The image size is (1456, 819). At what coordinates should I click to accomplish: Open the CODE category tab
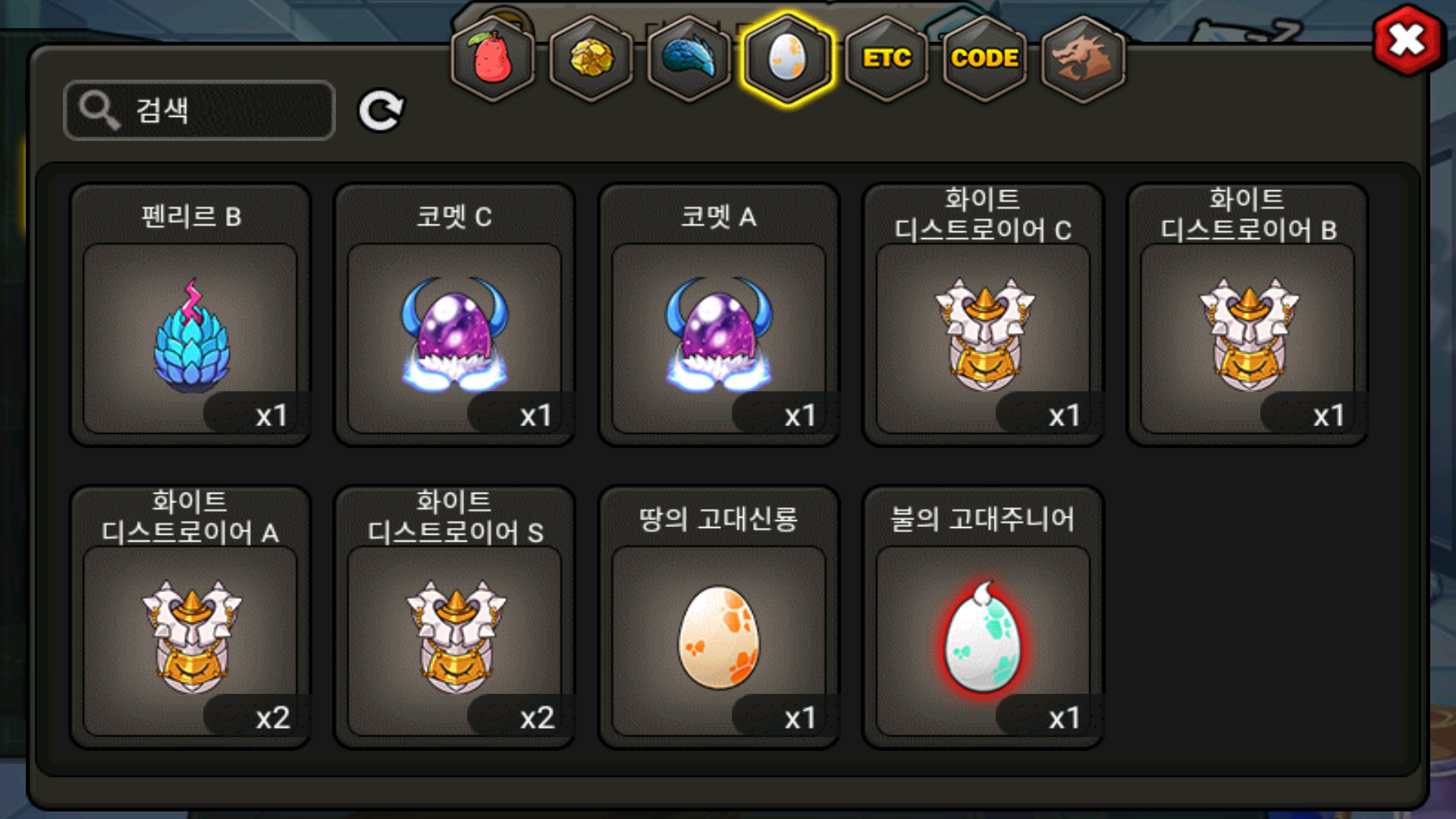point(984,59)
